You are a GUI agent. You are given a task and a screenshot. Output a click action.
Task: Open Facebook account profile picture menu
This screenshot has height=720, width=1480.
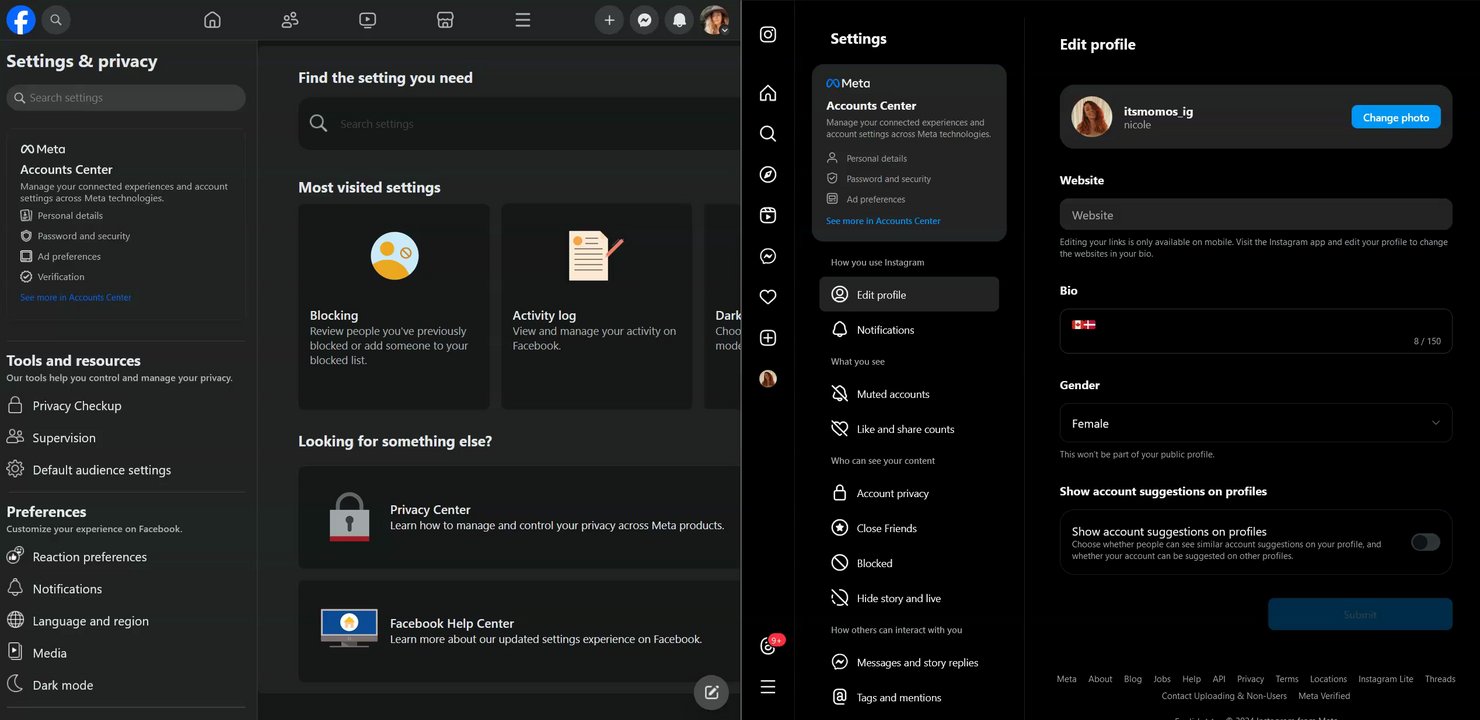tap(715, 20)
